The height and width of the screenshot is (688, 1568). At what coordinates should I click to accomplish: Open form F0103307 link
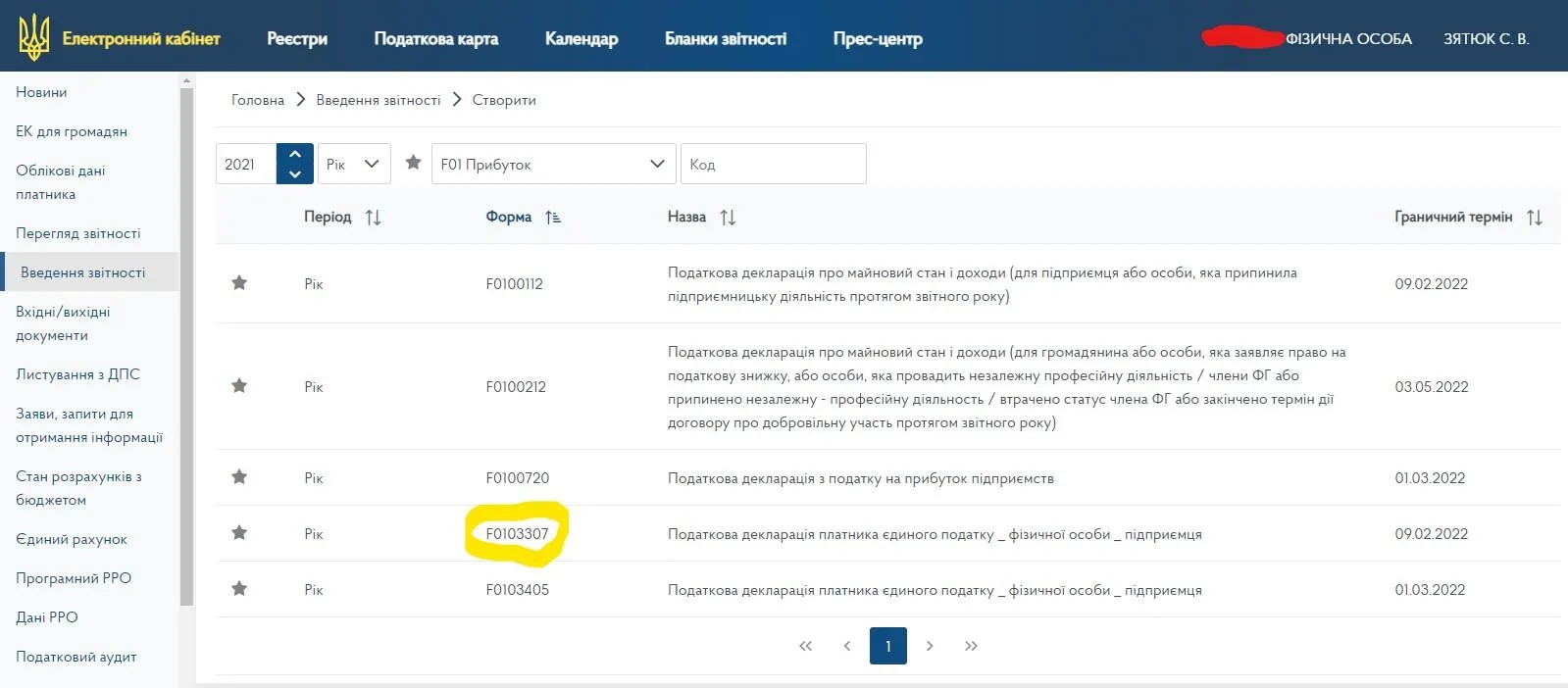coord(517,534)
